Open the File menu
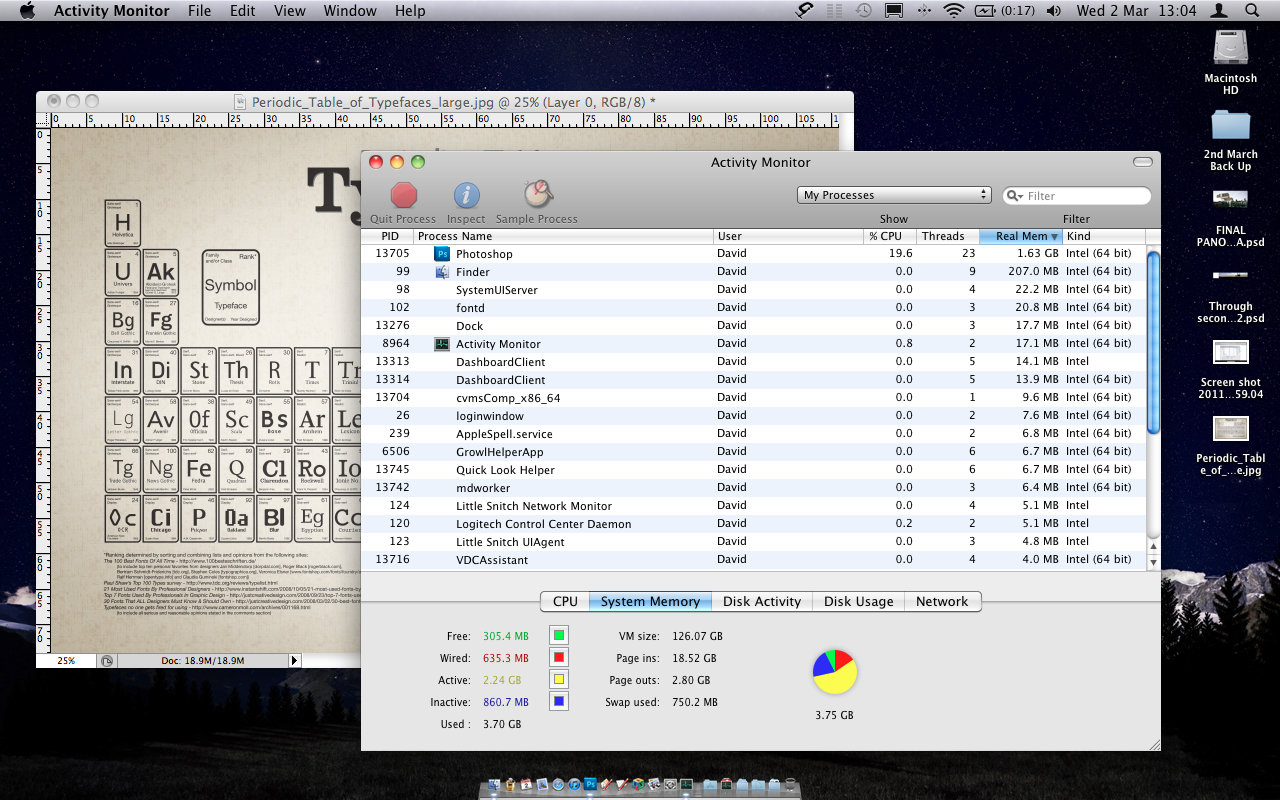1280x800 pixels. (199, 11)
